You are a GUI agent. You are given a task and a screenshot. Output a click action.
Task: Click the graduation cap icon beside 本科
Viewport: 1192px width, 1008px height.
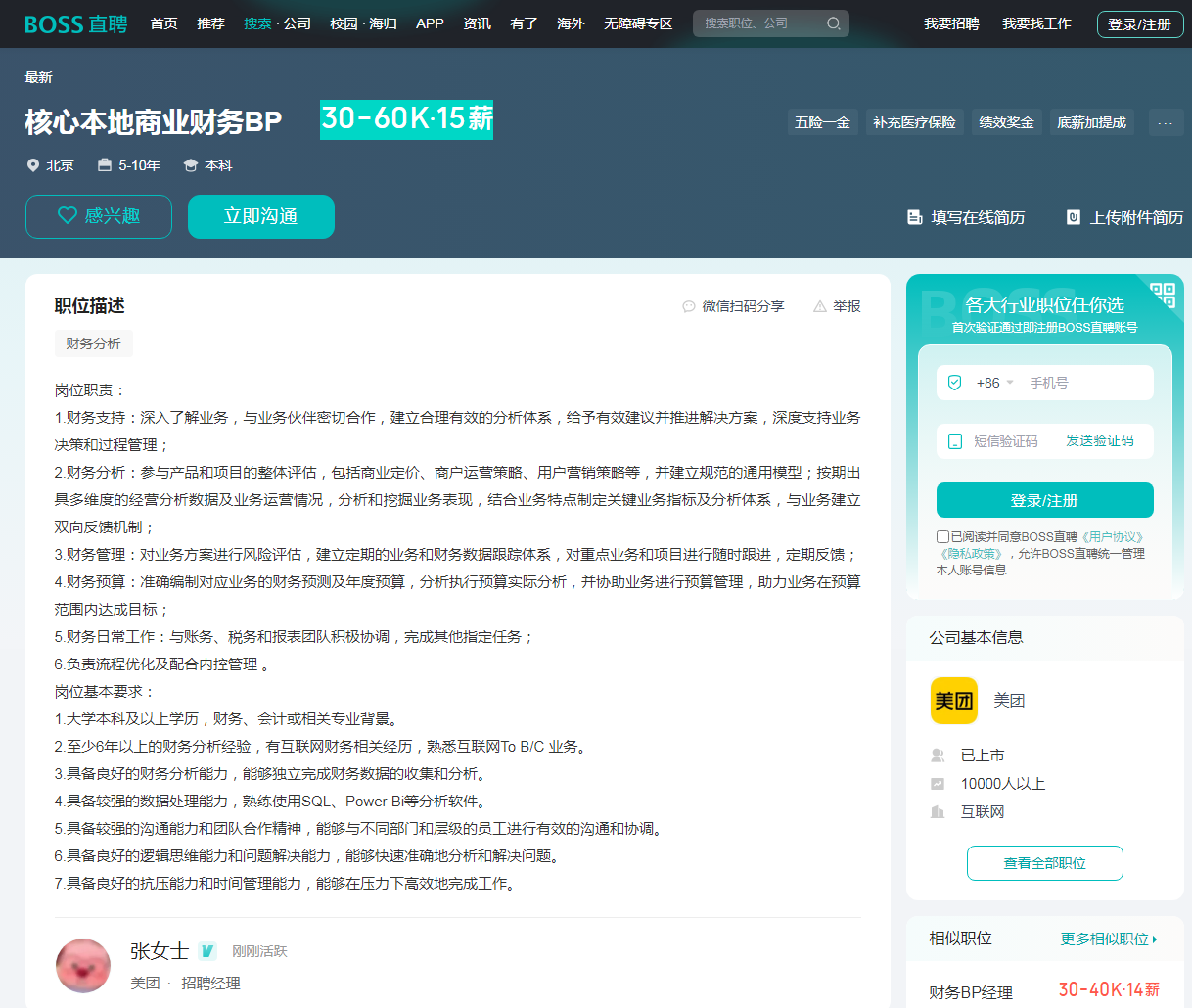tap(191, 165)
